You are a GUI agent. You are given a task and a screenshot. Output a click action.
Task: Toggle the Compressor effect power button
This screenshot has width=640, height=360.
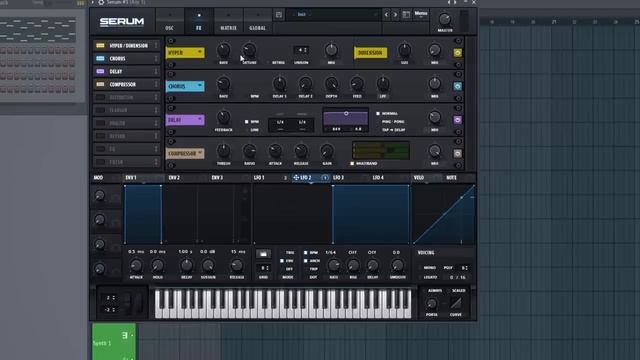point(458,153)
